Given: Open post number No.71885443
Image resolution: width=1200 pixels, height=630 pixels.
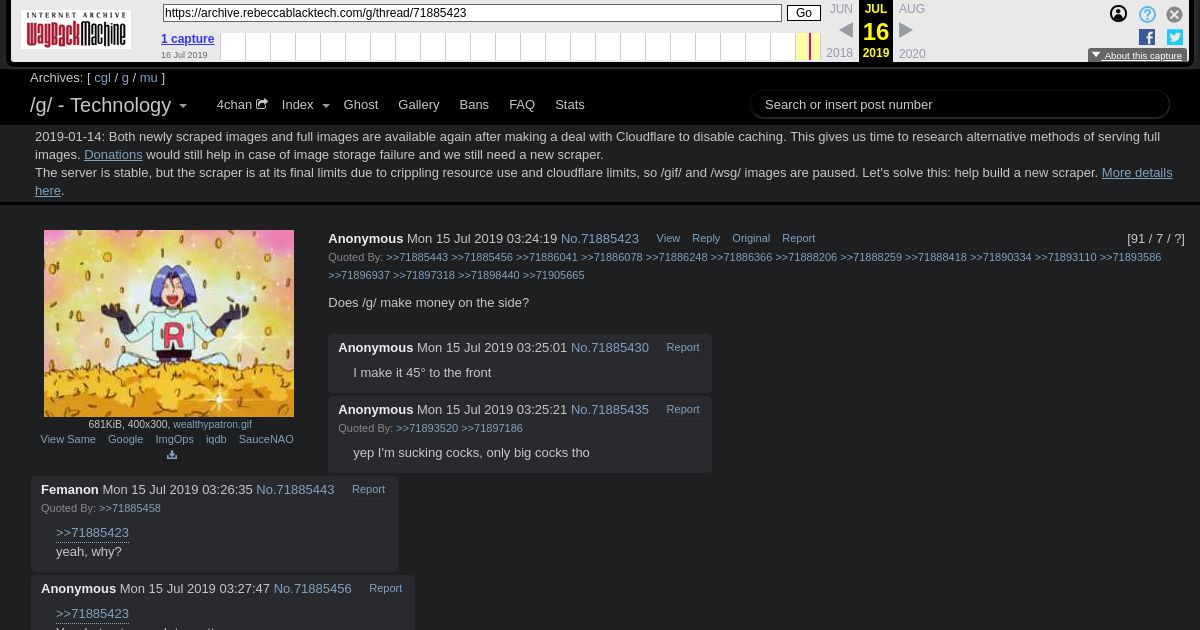Looking at the screenshot, I should coord(295,489).
